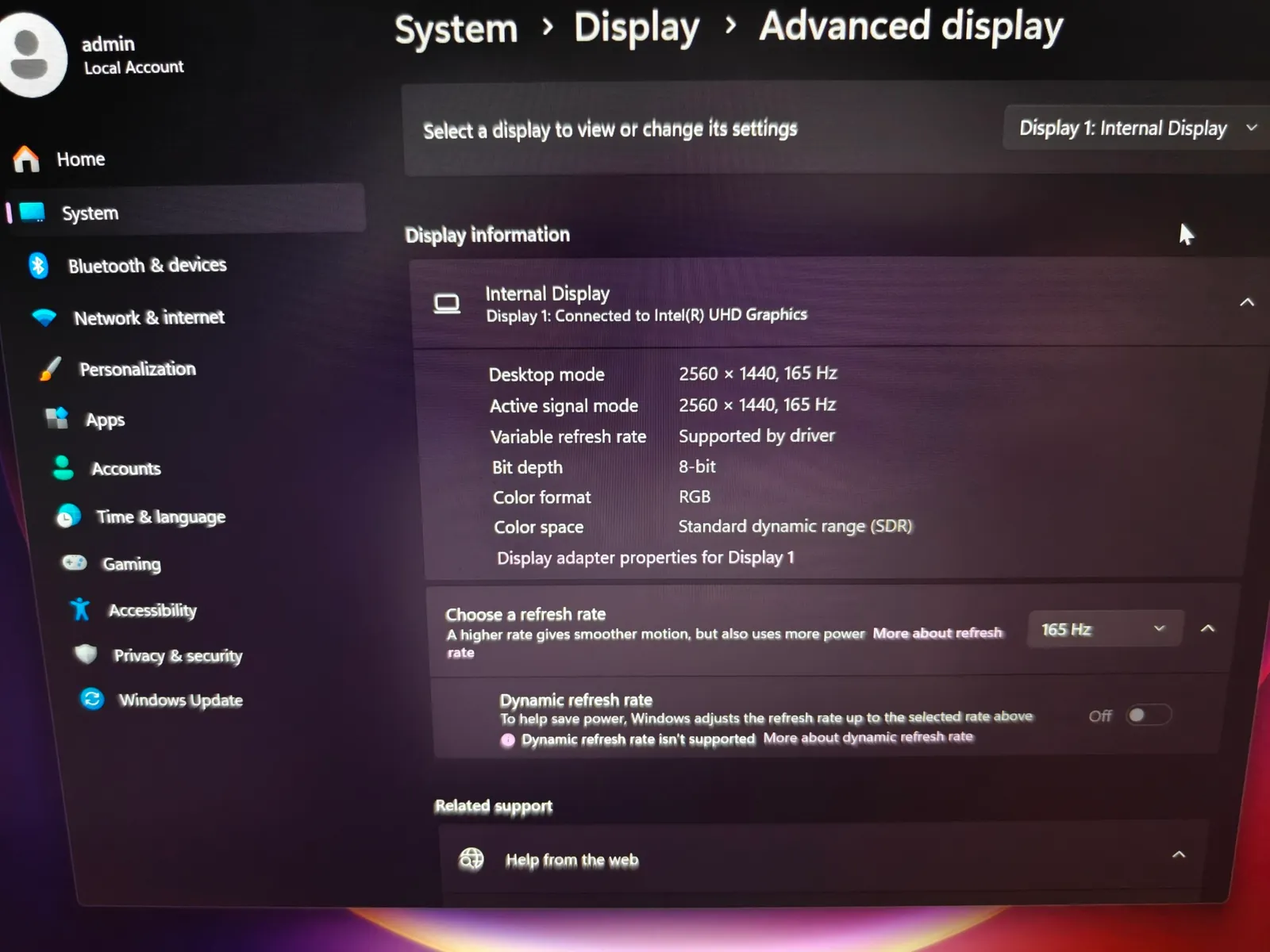Image resolution: width=1270 pixels, height=952 pixels.
Task: Collapse the Internal Display information section
Action: (x=1247, y=302)
